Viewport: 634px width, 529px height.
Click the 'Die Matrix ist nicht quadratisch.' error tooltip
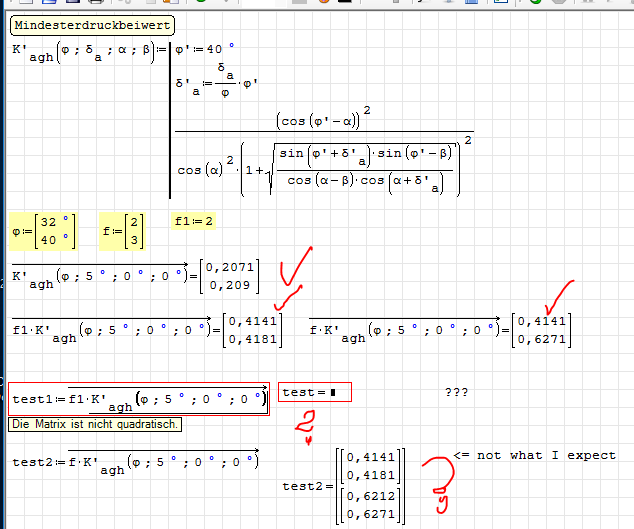pos(96,425)
